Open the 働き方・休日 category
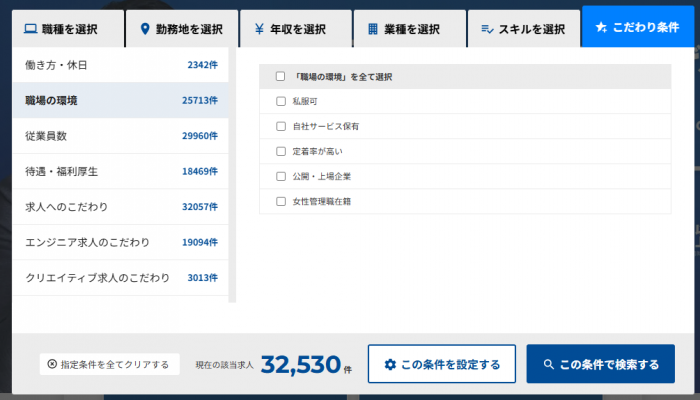The image size is (700, 400). 120,65
